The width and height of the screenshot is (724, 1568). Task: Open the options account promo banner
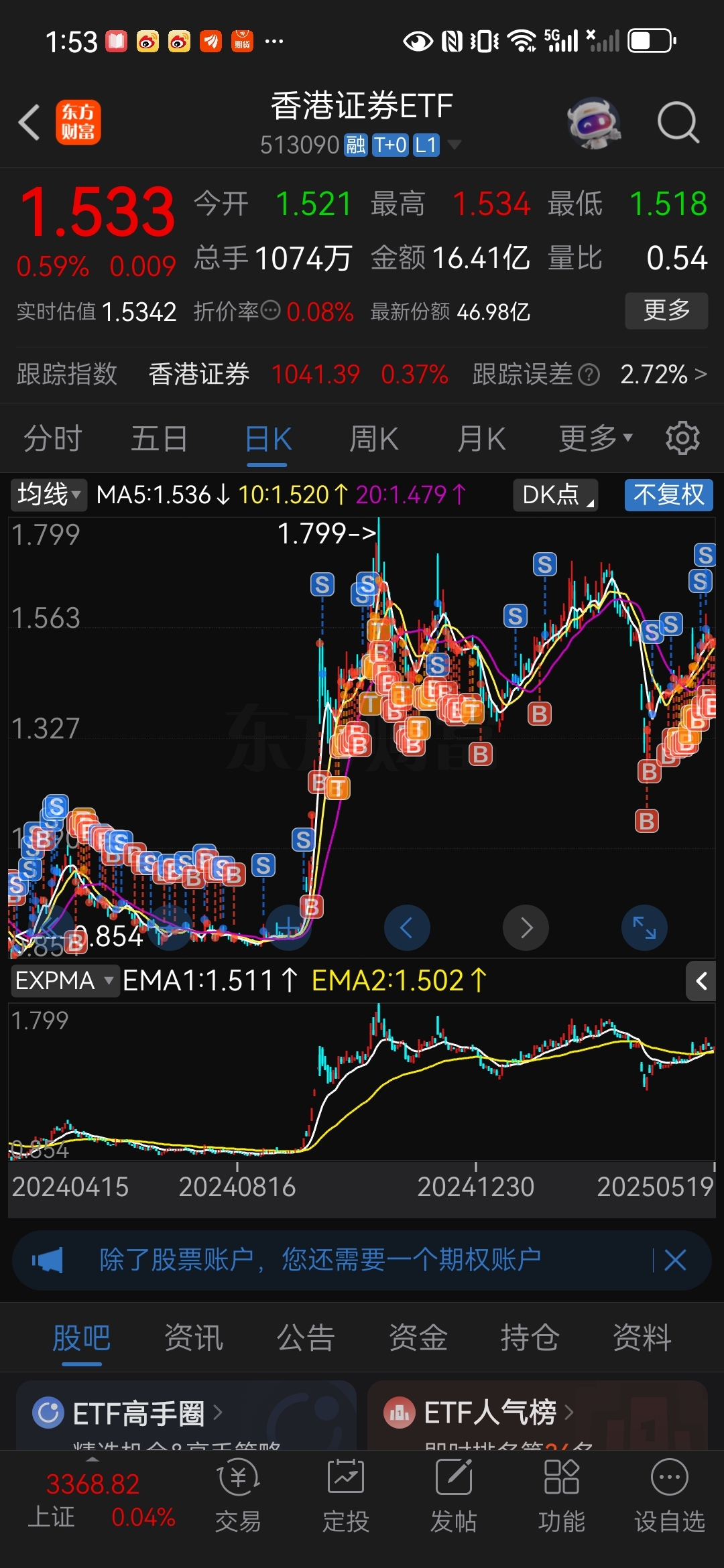[x=362, y=1260]
